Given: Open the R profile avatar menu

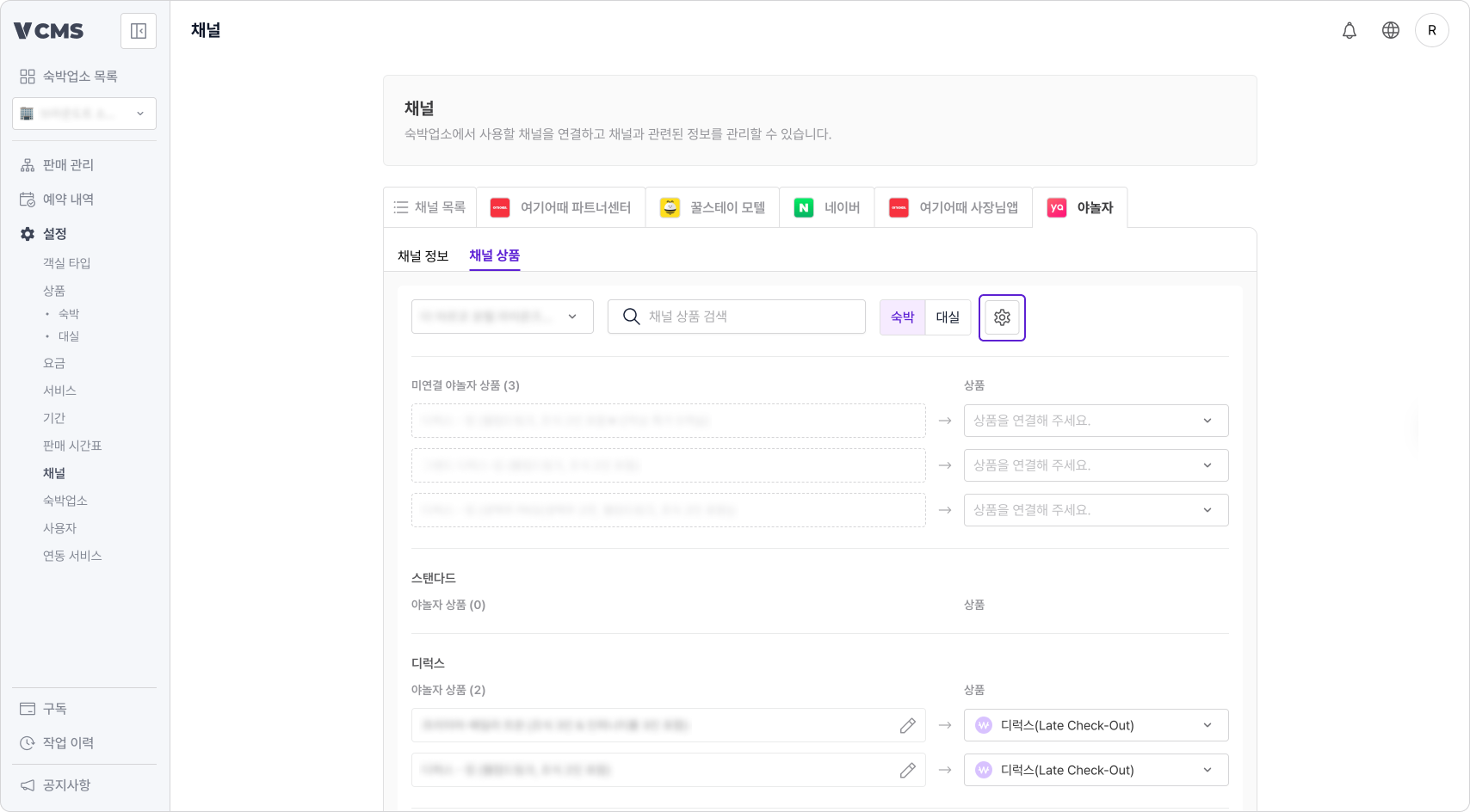Looking at the screenshot, I should 1432,30.
